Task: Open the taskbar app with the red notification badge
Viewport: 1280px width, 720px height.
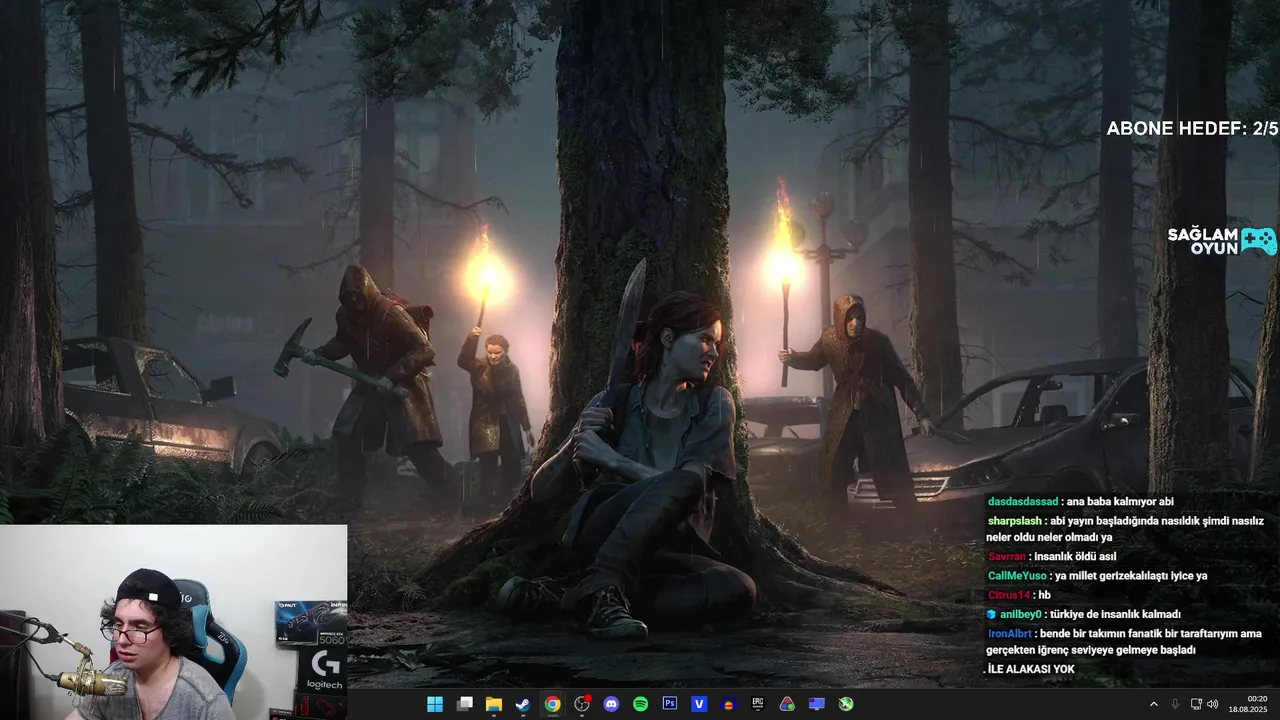Action: 582,704
